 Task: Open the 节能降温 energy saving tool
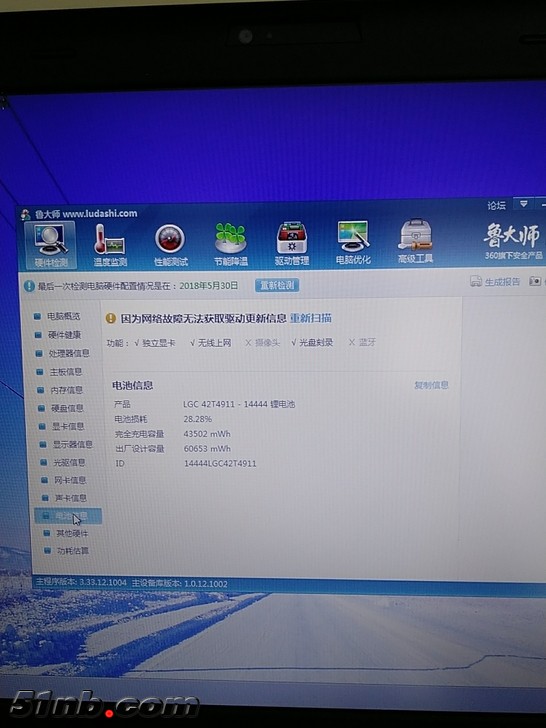point(231,244)
